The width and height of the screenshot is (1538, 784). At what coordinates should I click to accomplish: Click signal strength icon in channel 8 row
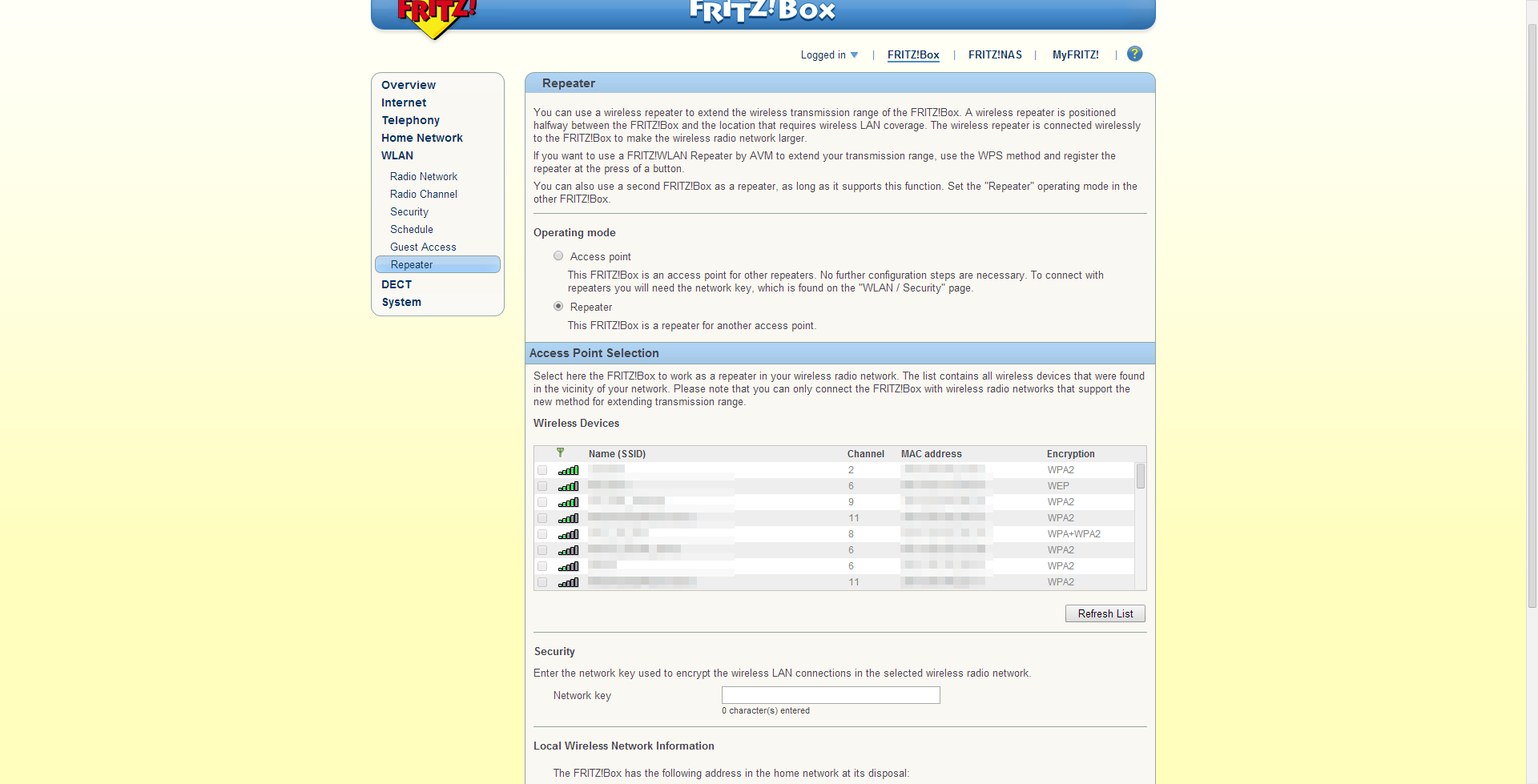click(568, 534)
